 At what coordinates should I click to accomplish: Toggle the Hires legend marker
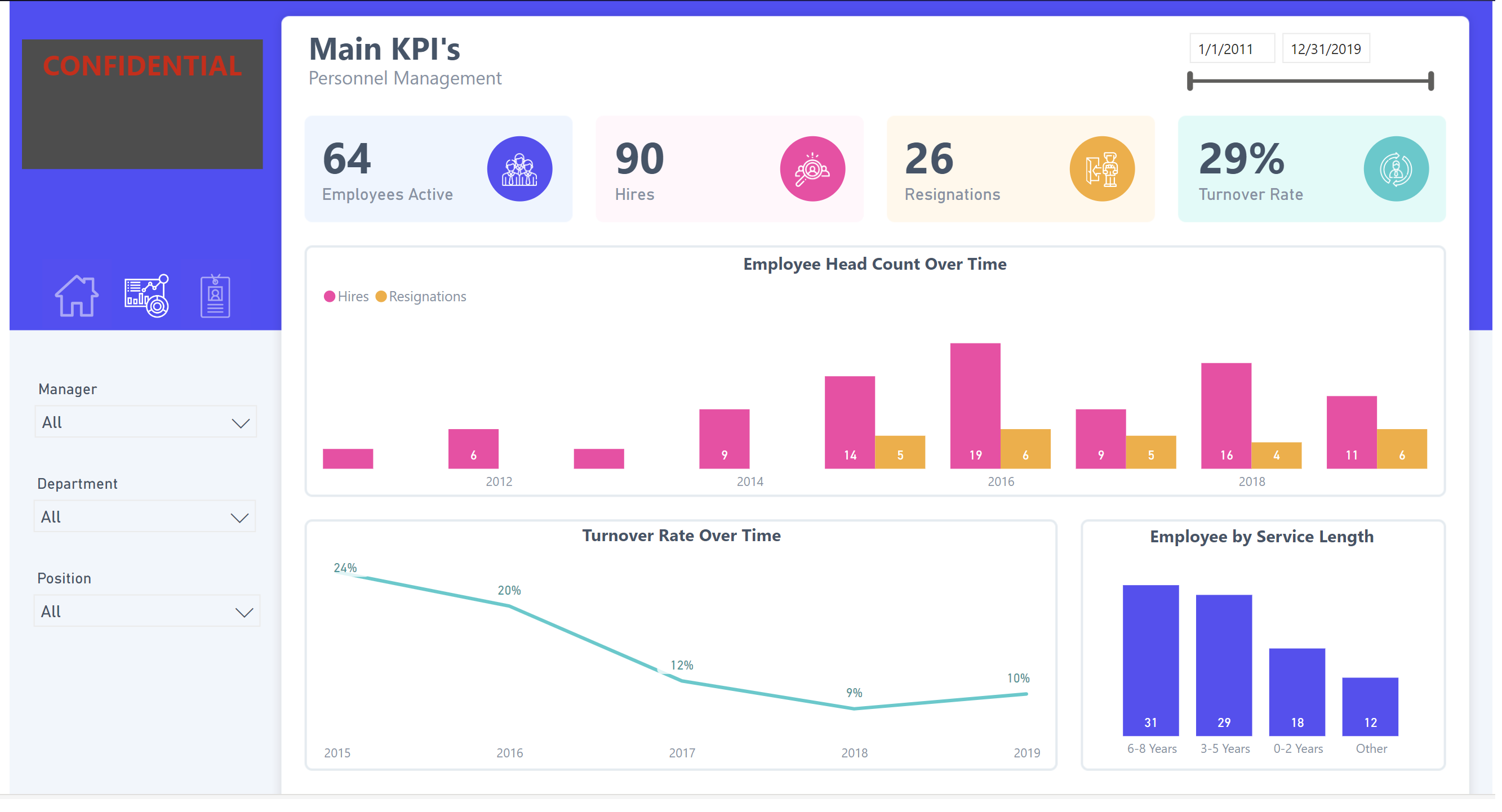[x=330, y=297]
